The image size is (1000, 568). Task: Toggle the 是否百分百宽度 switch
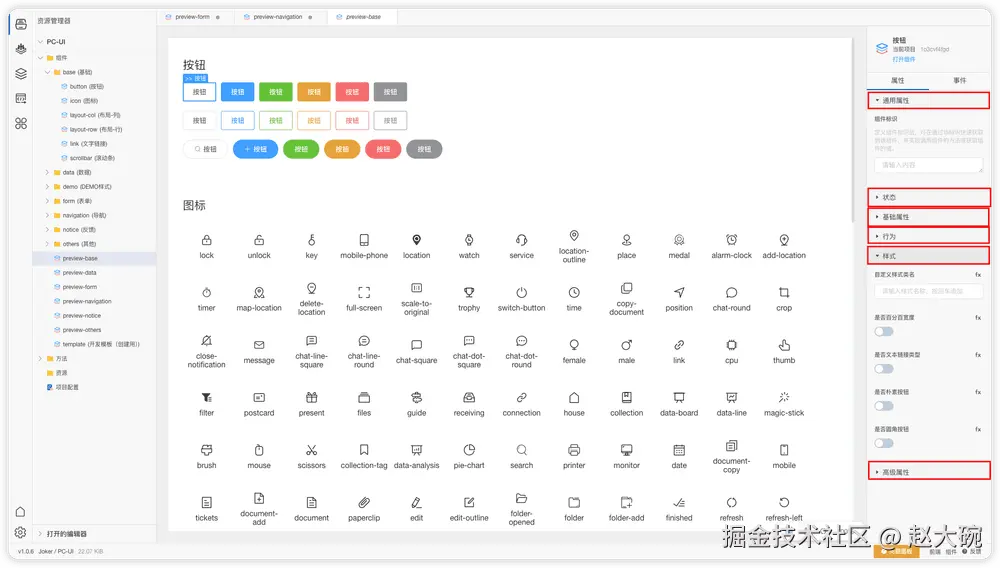point(884,331)
